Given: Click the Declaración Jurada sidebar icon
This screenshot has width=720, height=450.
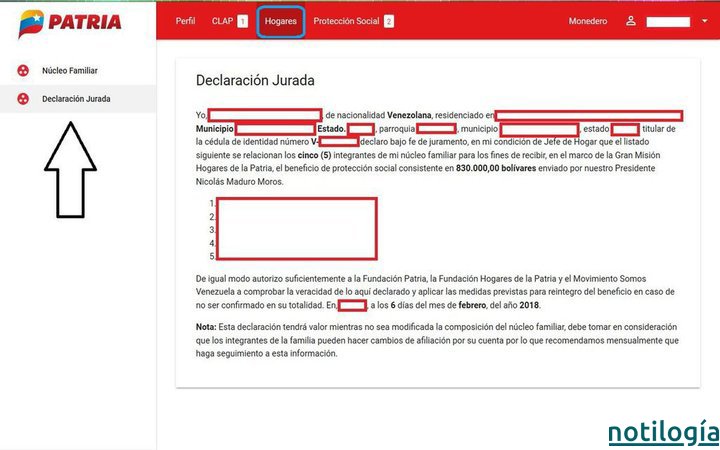Looking at the screenshot, I should click(x=23, y=99).
